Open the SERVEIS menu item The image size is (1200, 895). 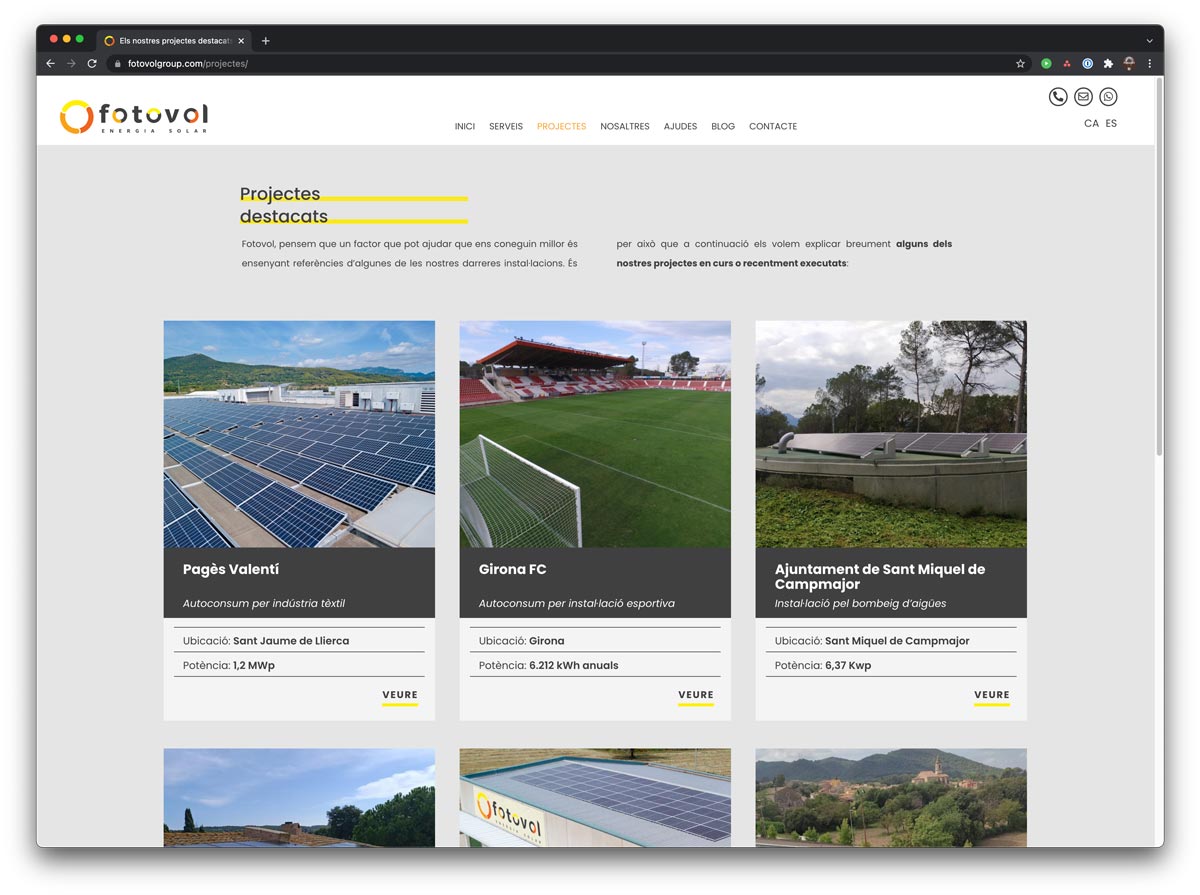click(506, 127)
